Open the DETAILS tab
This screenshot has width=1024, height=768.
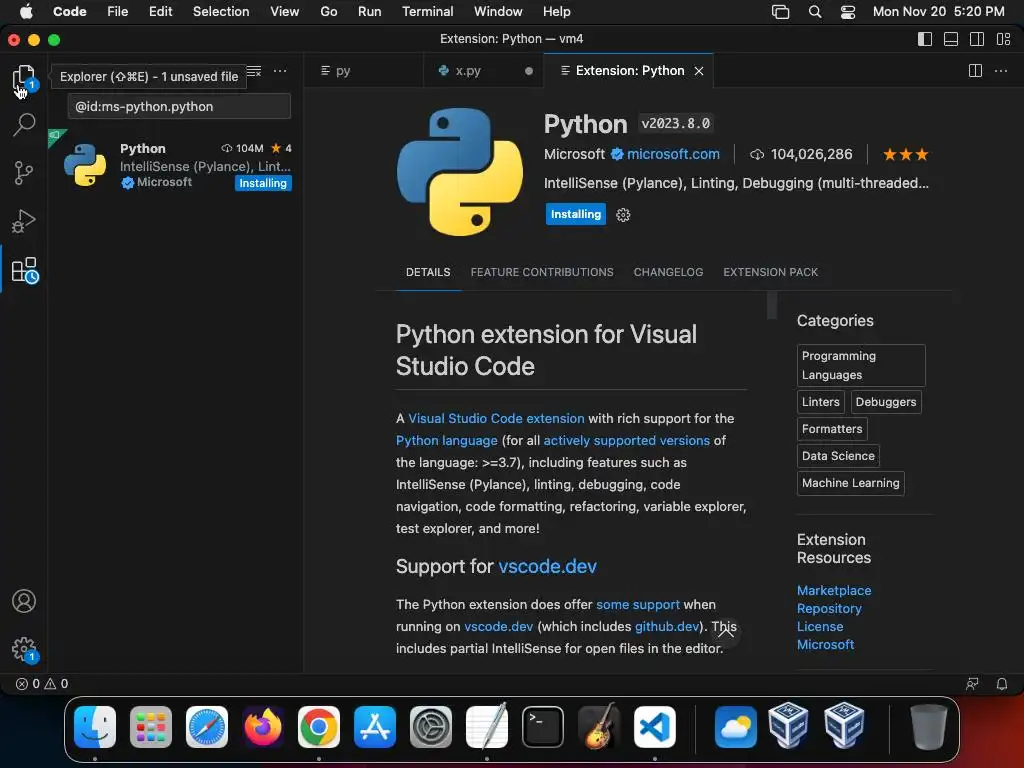click(428, 272)
